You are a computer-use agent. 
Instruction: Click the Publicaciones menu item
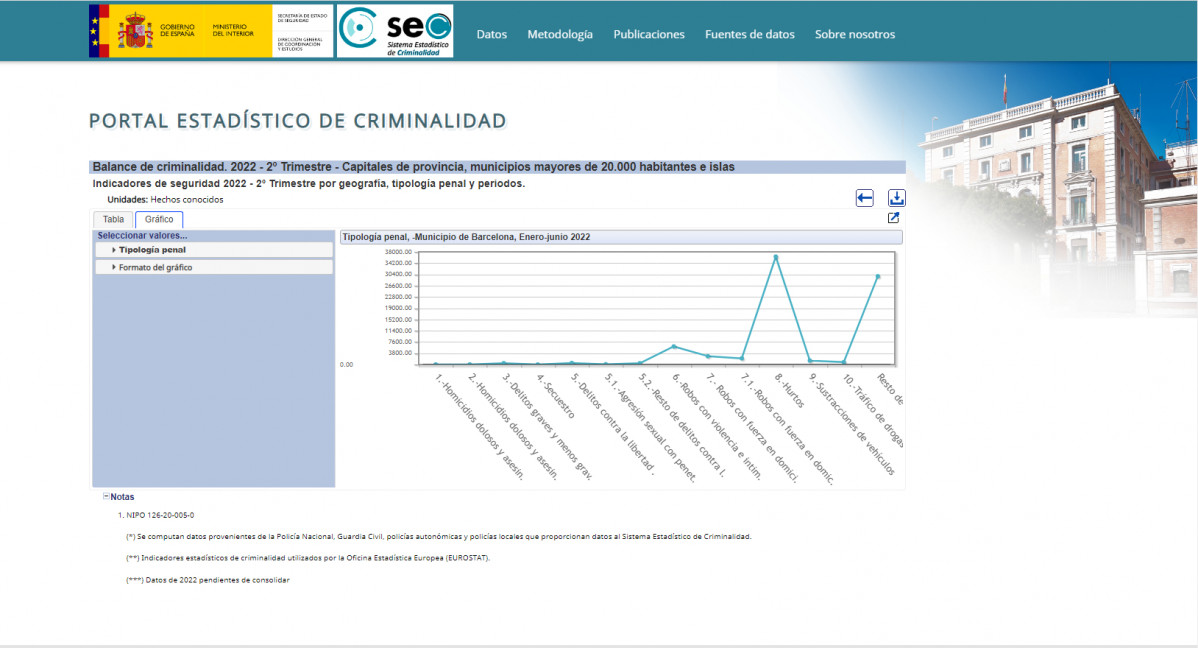click(x=648, y=33)
